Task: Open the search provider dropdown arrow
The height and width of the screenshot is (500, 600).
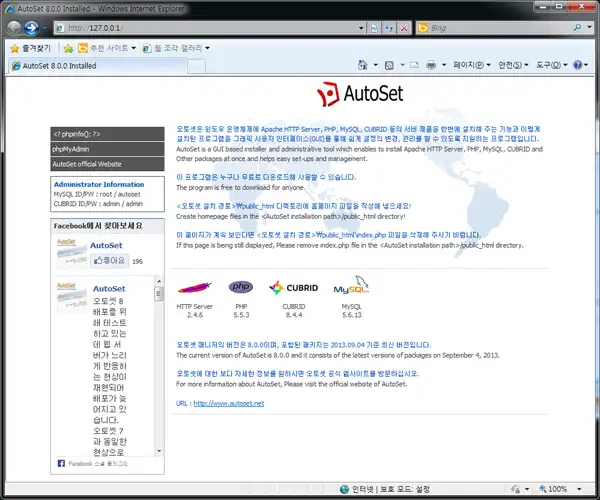Action: click(590, 28)
